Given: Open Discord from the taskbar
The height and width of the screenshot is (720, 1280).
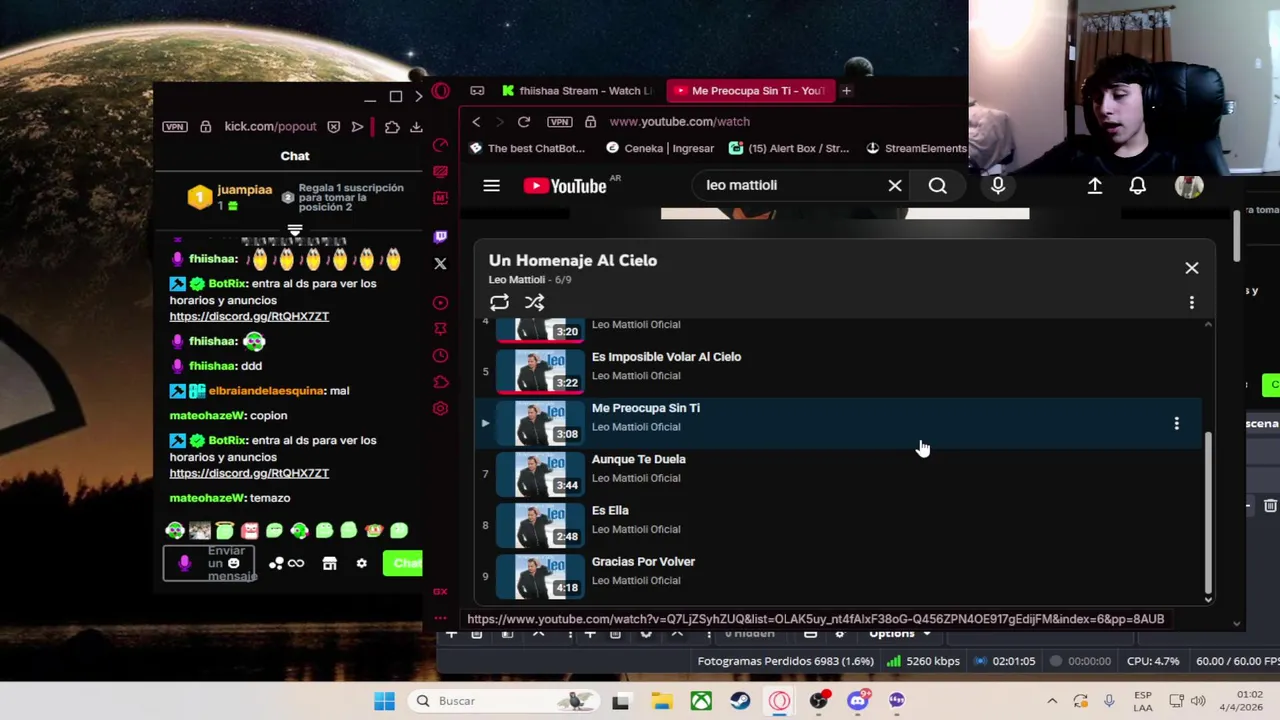Looking at the screenshot, I should [858, 701].
